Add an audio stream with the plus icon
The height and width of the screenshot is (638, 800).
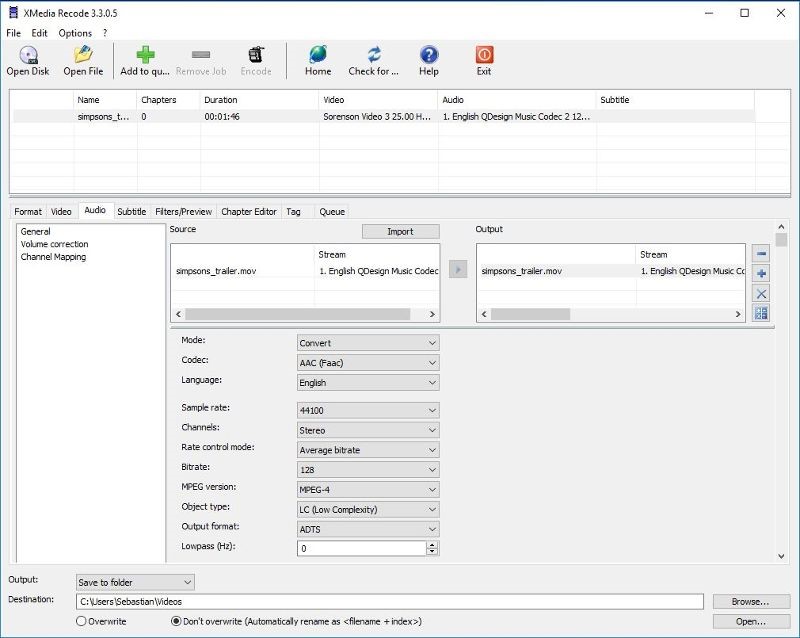click(x=761, y=273)
